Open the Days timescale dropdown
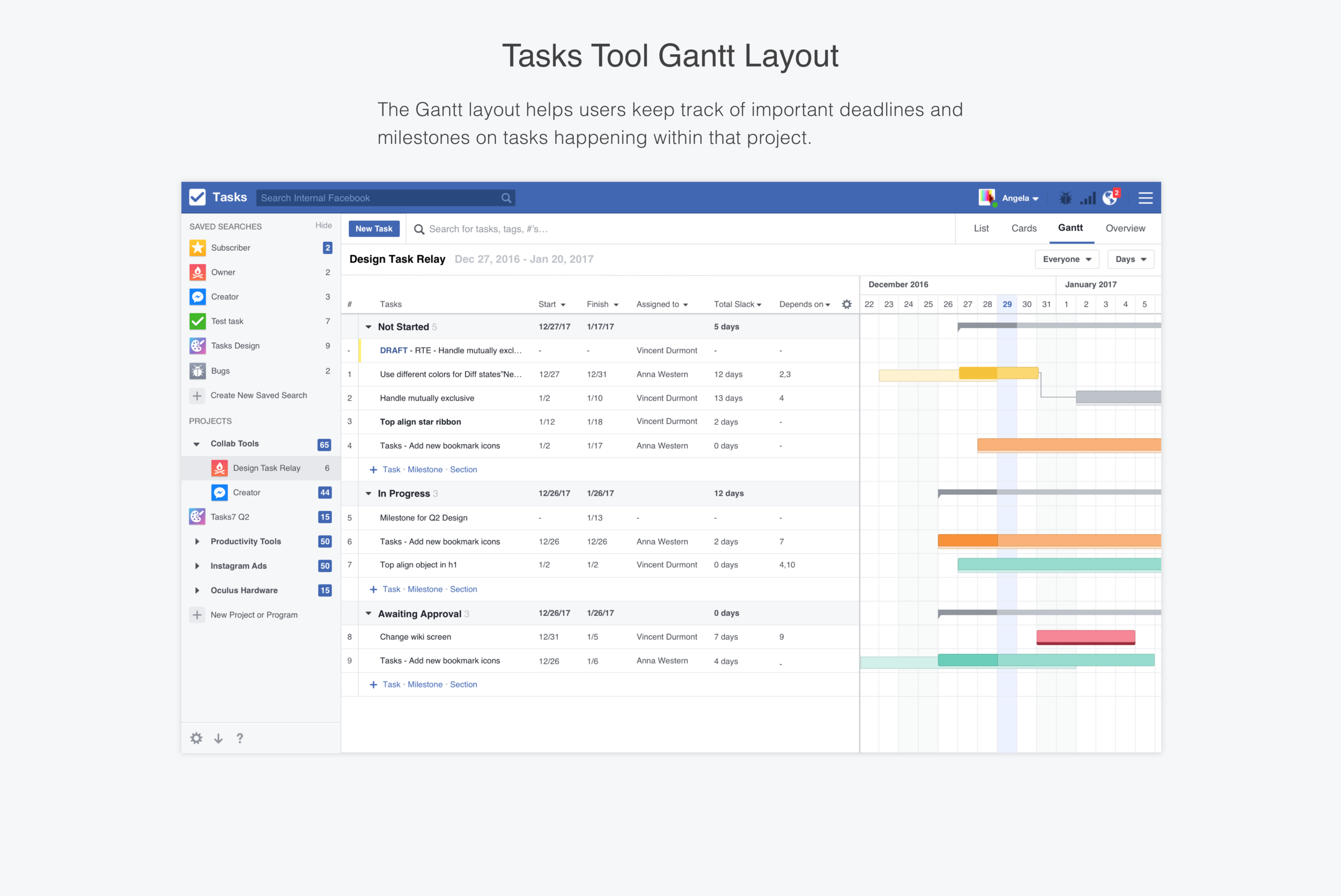Viewport: 1341px width, 896px height. 1130,259
